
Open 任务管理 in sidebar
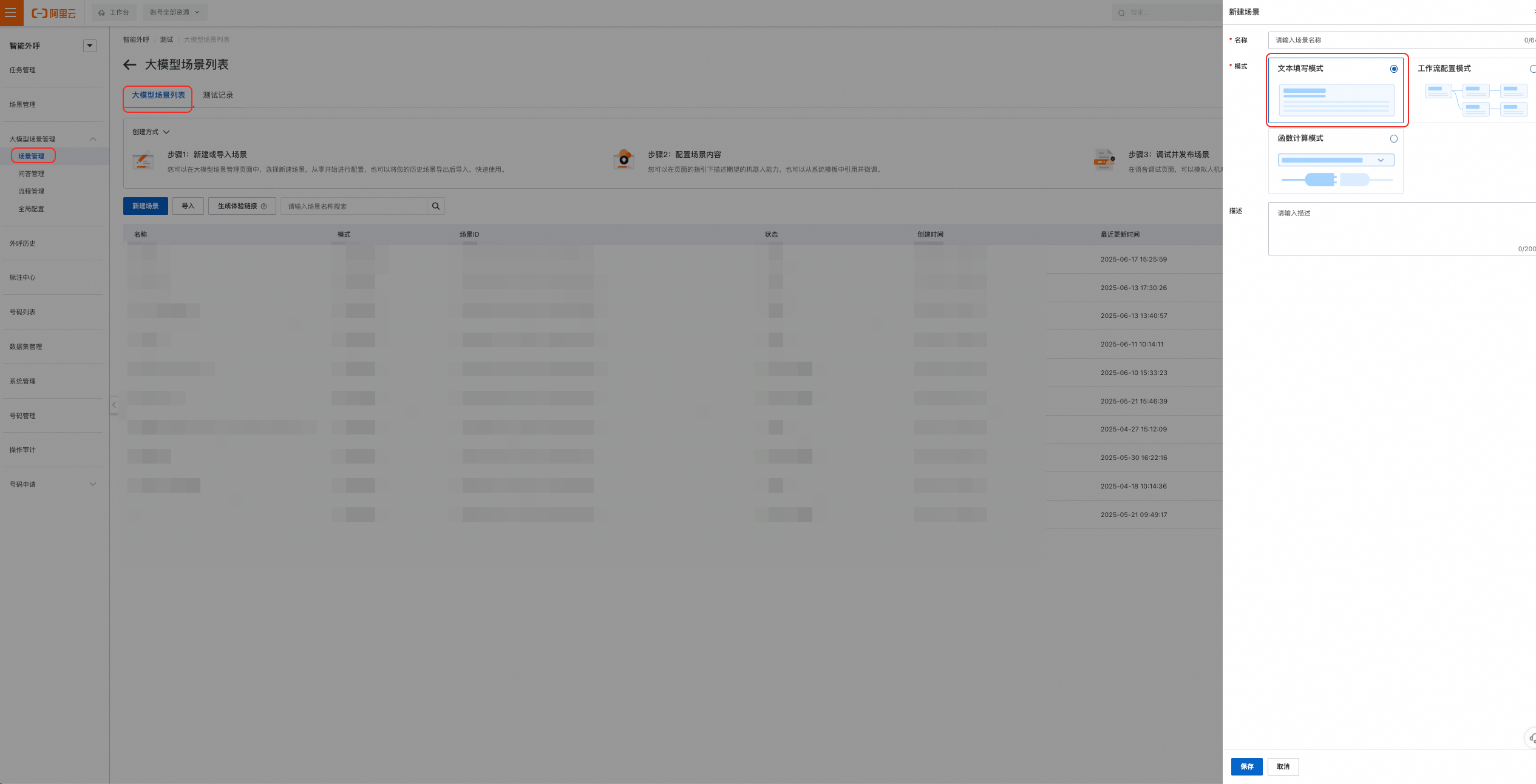pyautogui.click(x=22, y=70)
